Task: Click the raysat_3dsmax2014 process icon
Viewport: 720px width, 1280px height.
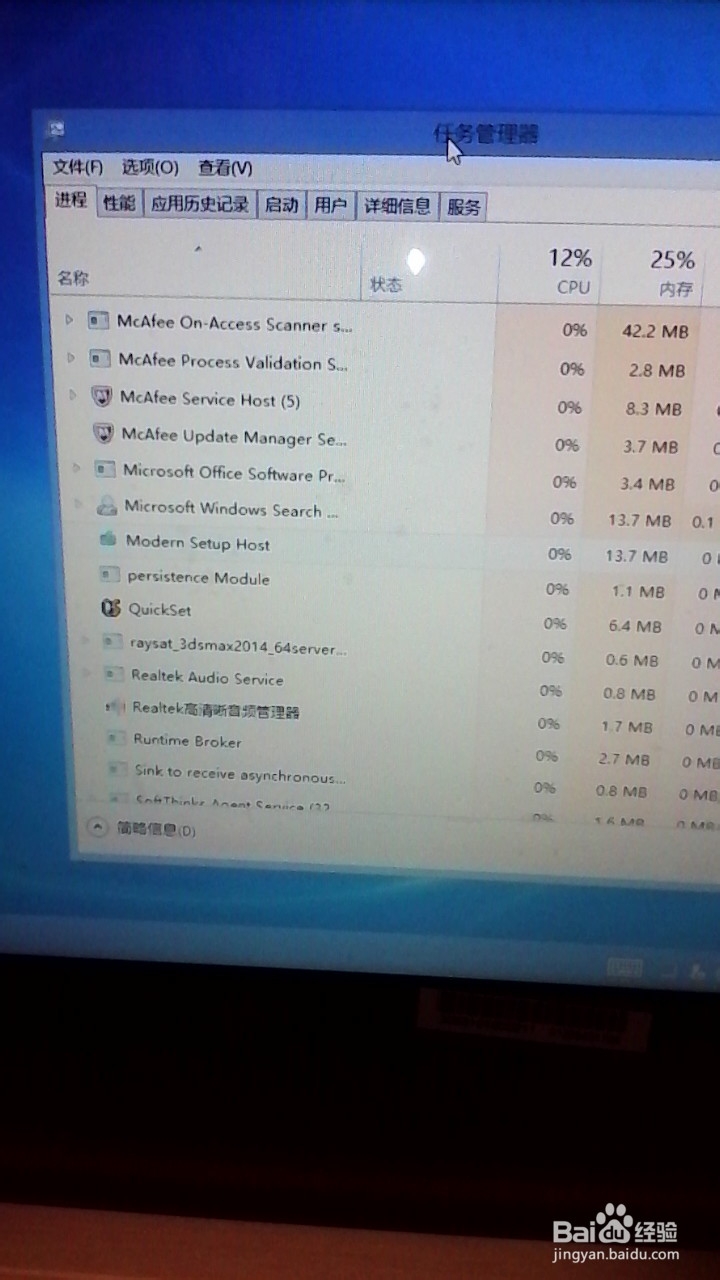Action: [x=113, y=642]
